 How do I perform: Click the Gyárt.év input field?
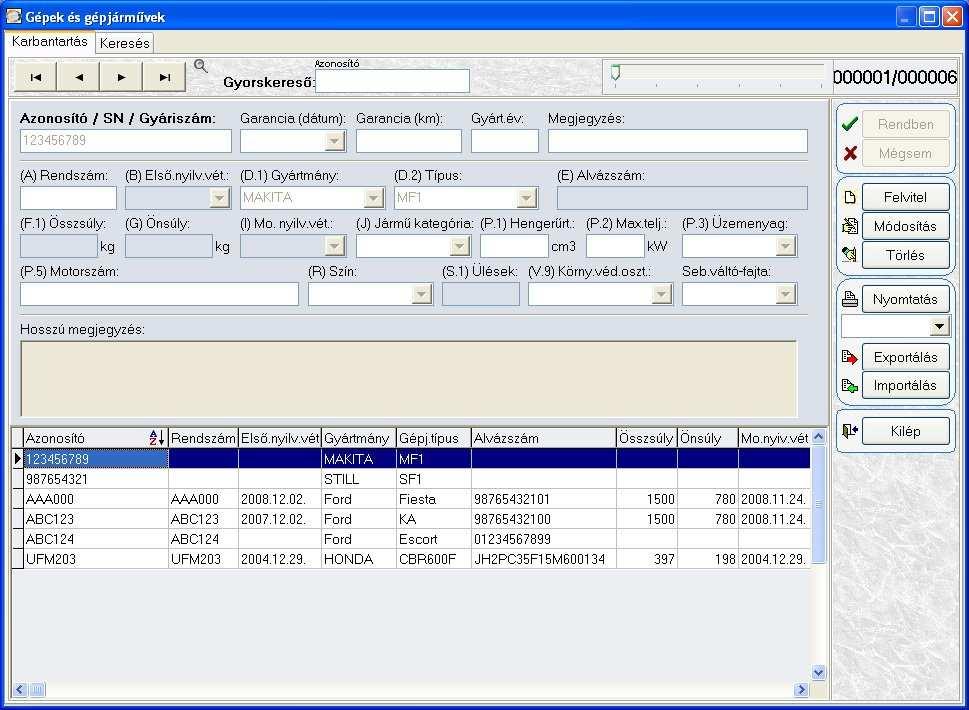click(x=504, y=141)
